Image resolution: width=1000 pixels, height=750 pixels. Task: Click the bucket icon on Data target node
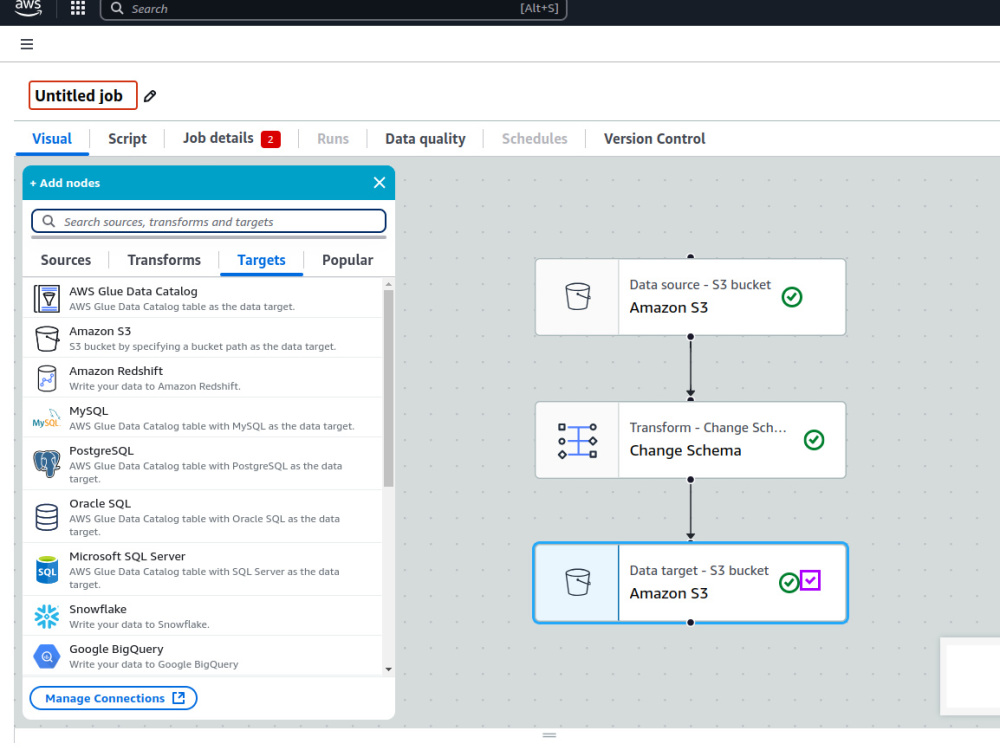point(578,582)
